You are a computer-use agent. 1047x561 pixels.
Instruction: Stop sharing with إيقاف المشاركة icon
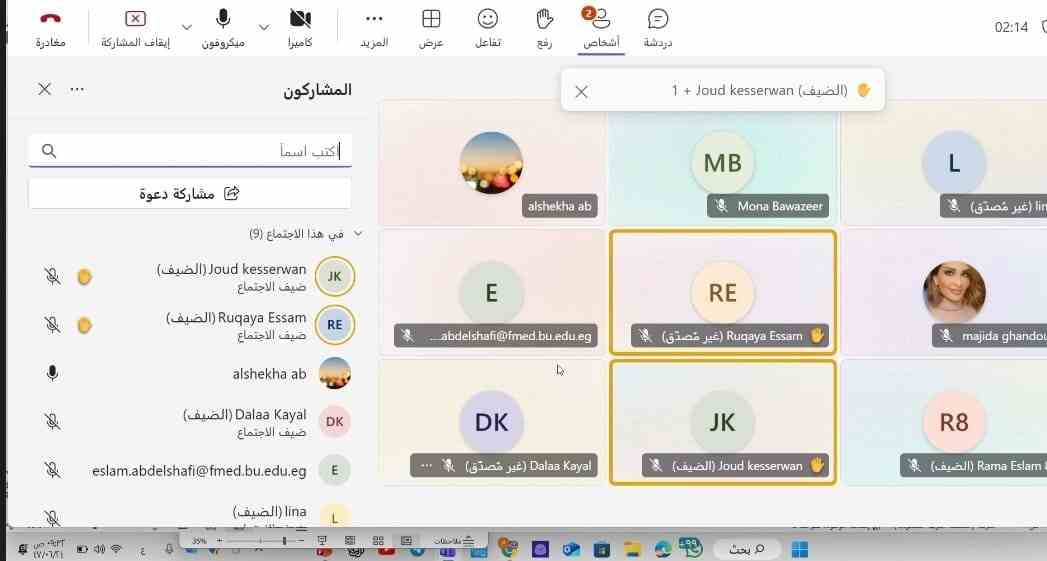click(x=136, y=19)
